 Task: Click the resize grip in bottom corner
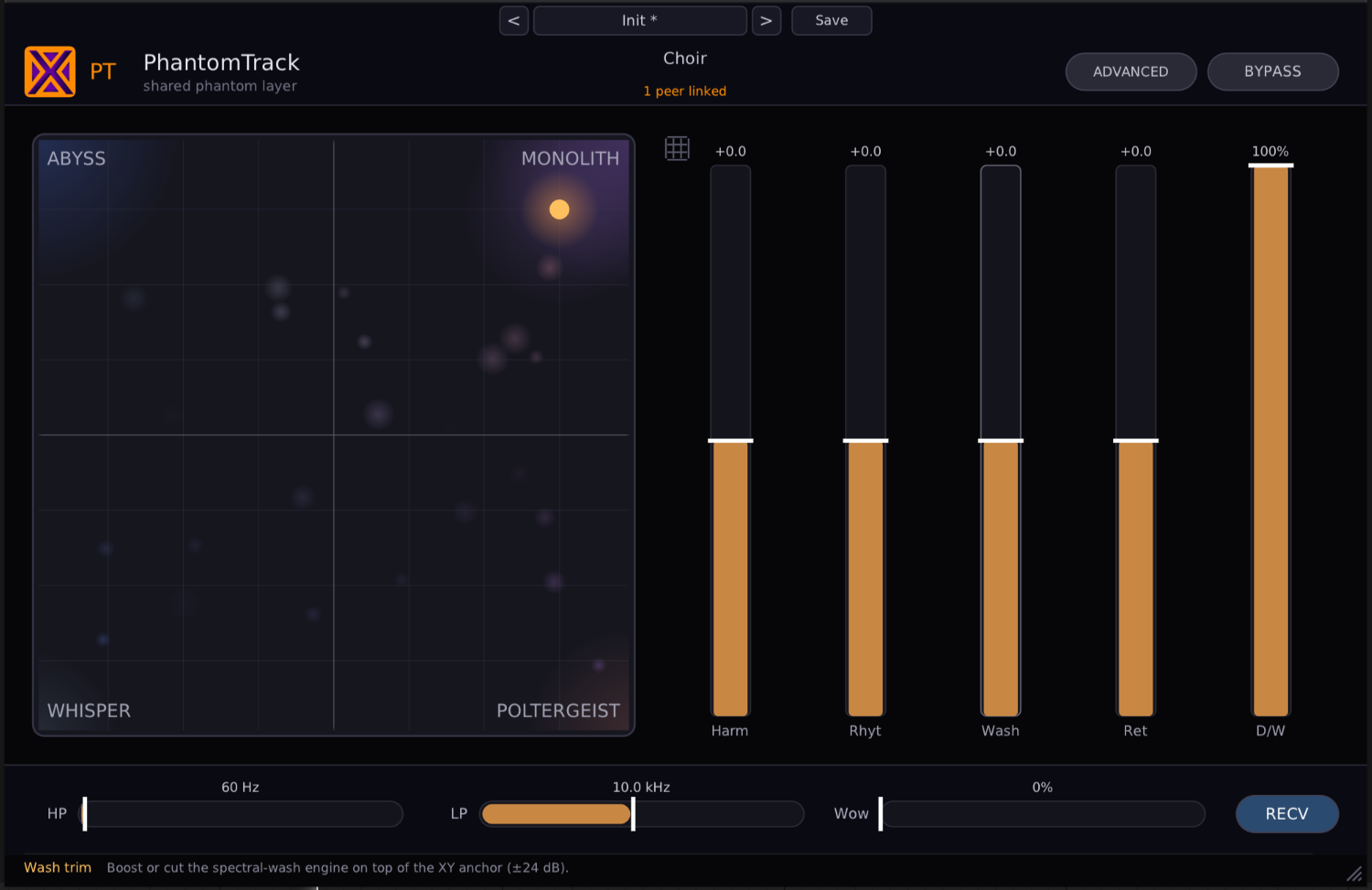1354,874
